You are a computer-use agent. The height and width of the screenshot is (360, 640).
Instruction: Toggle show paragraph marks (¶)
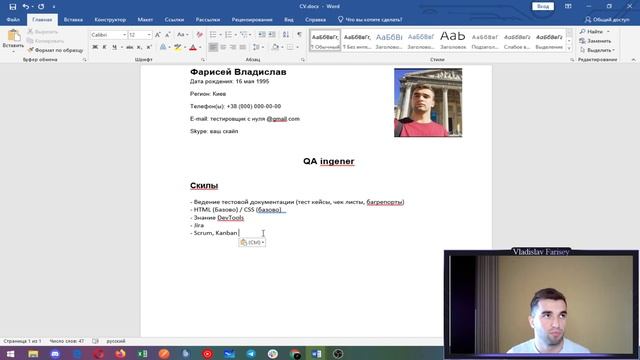[299, 35]
